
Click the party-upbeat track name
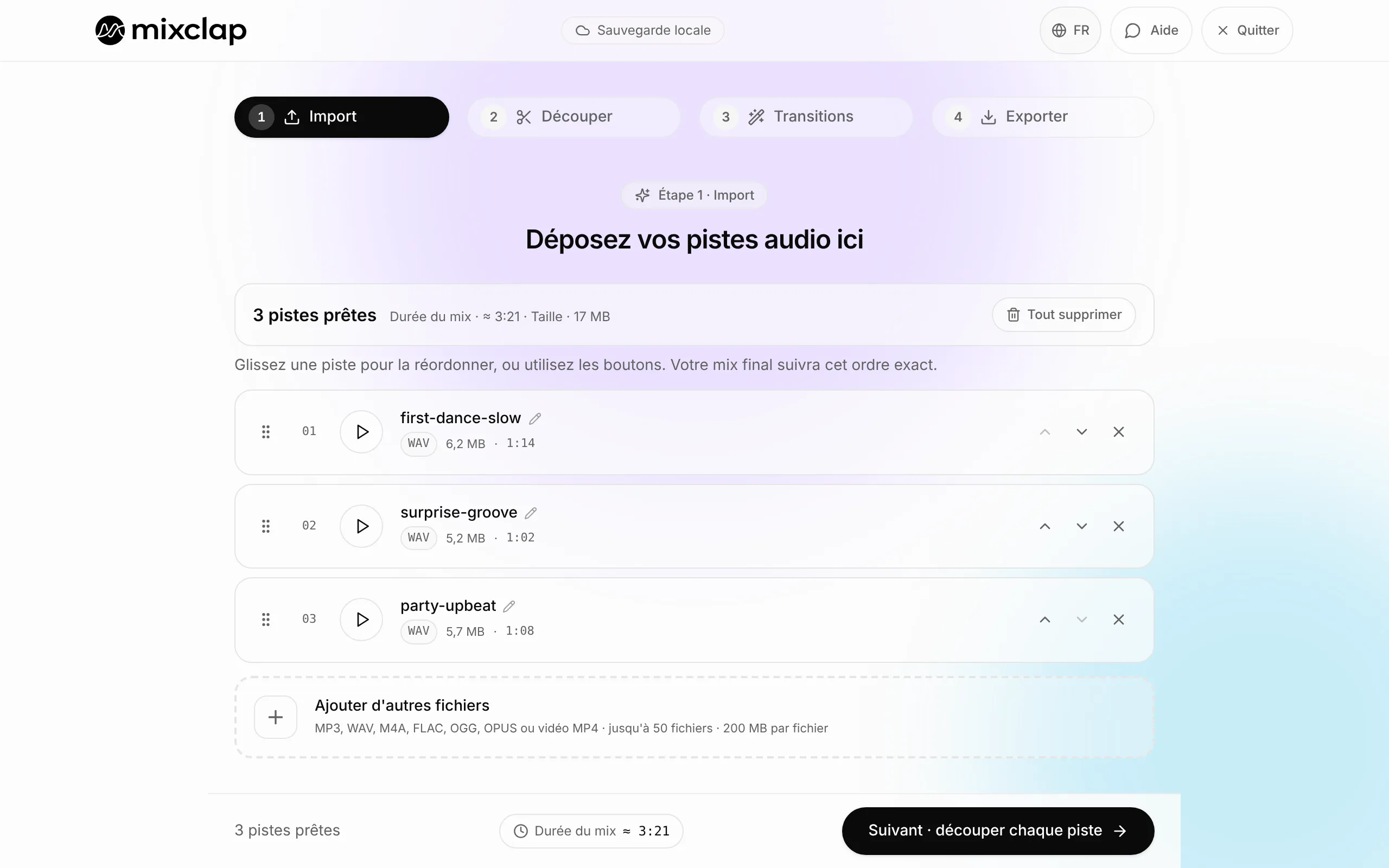[448, 605]
